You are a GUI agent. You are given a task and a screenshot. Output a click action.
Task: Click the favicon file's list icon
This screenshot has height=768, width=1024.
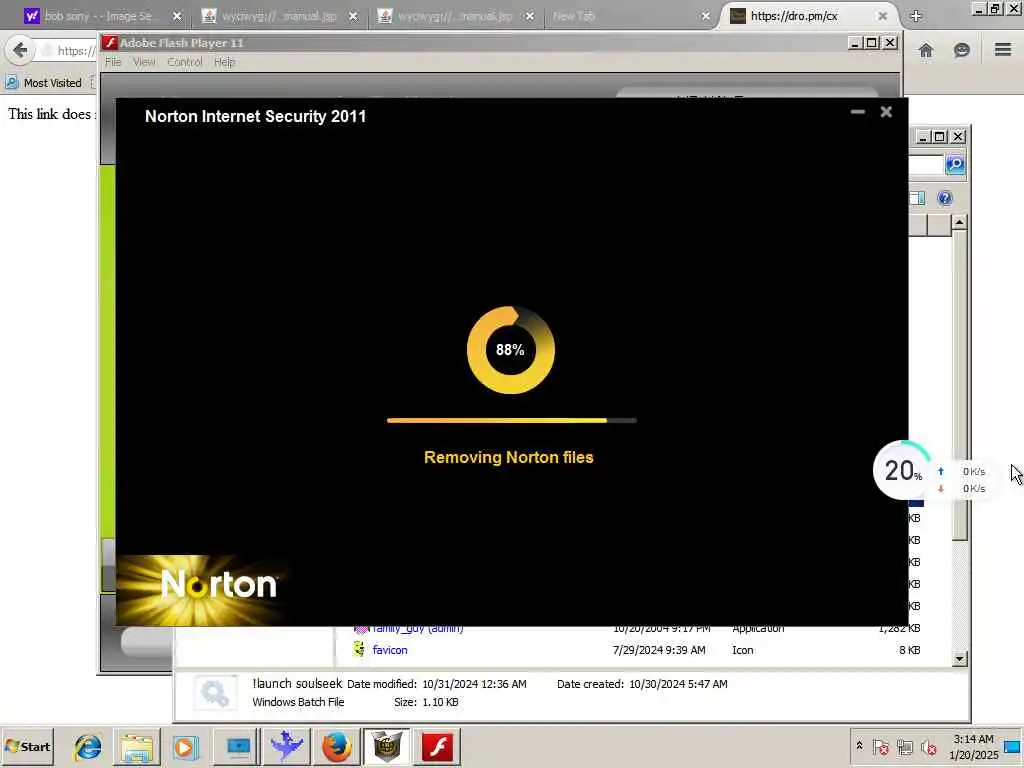[x=359, y=649]
